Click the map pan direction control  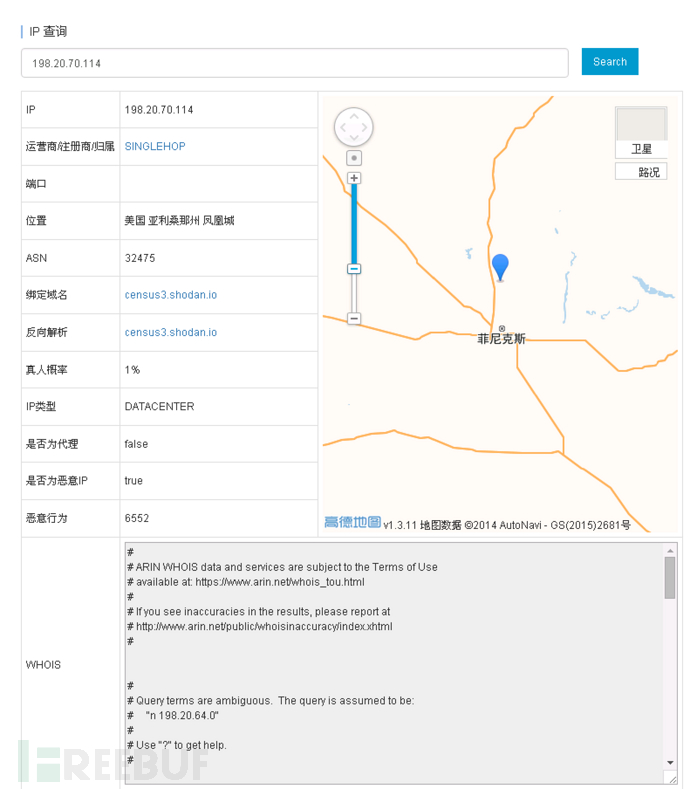(x=354, y=127)
